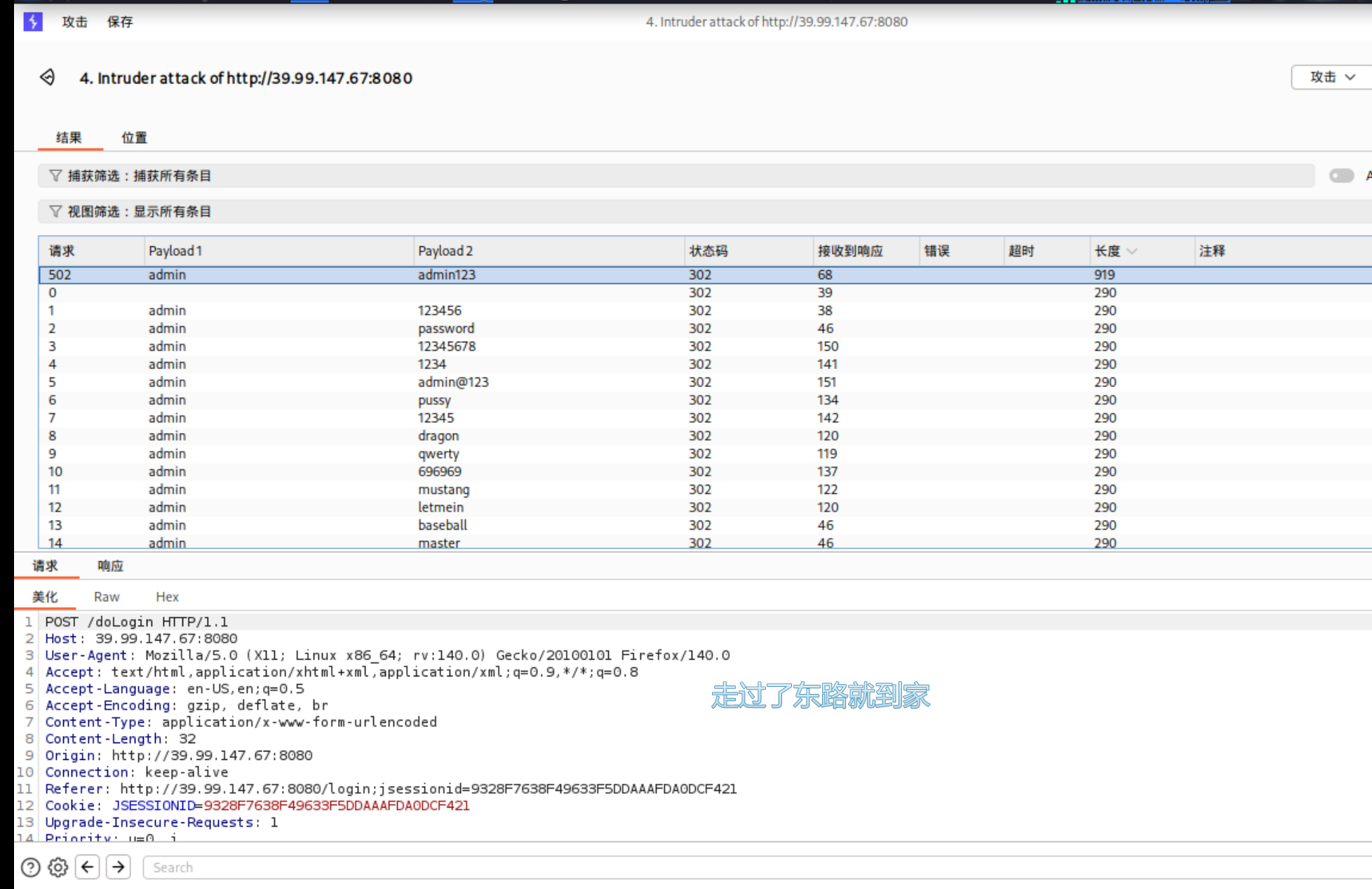Select the Raw view tab
1372x889 pixels.
[x=107, y=596]
